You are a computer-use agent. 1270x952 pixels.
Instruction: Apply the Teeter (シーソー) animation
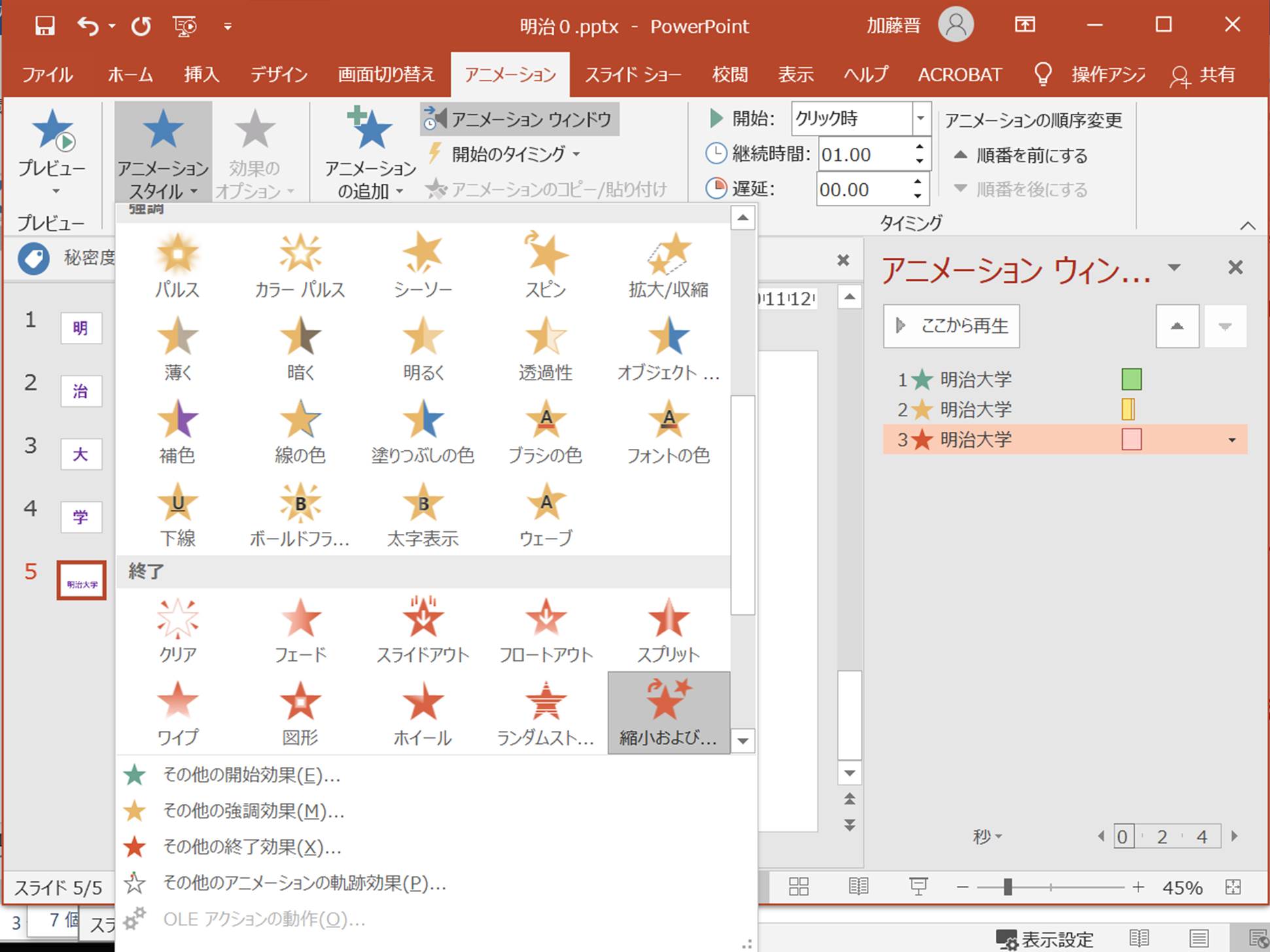423,266
